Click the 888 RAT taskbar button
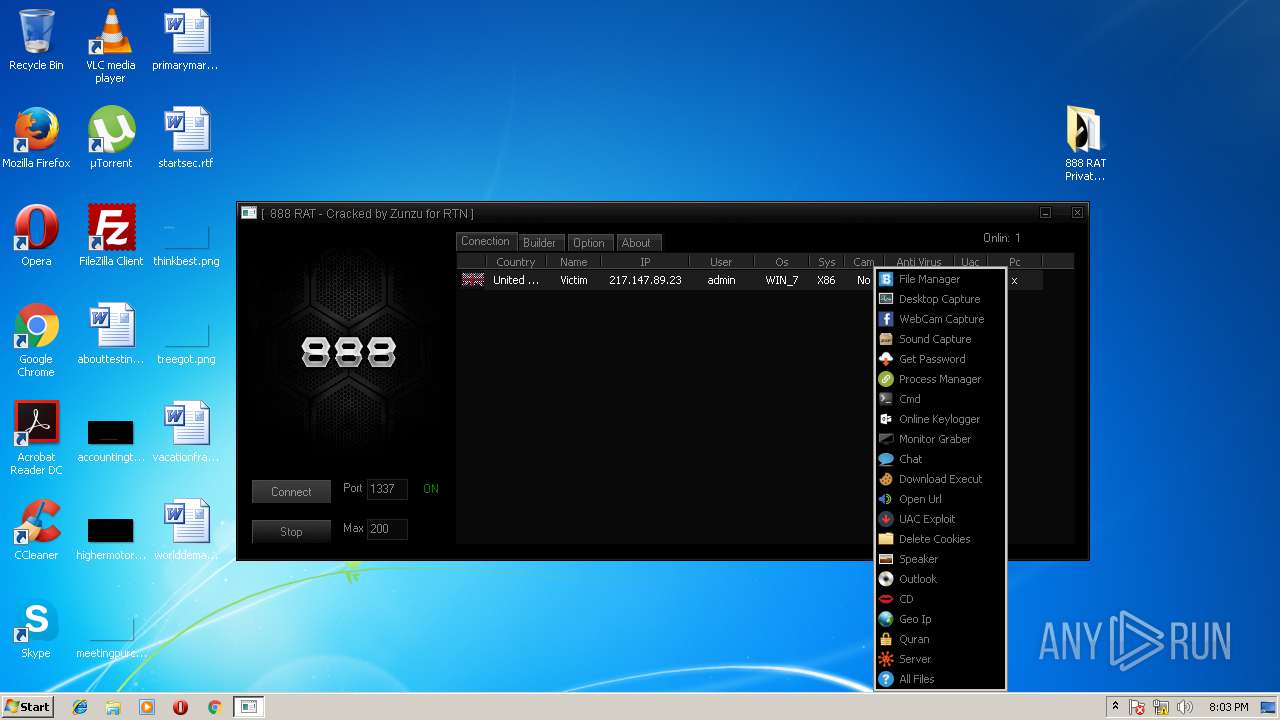 pos(249,707)
